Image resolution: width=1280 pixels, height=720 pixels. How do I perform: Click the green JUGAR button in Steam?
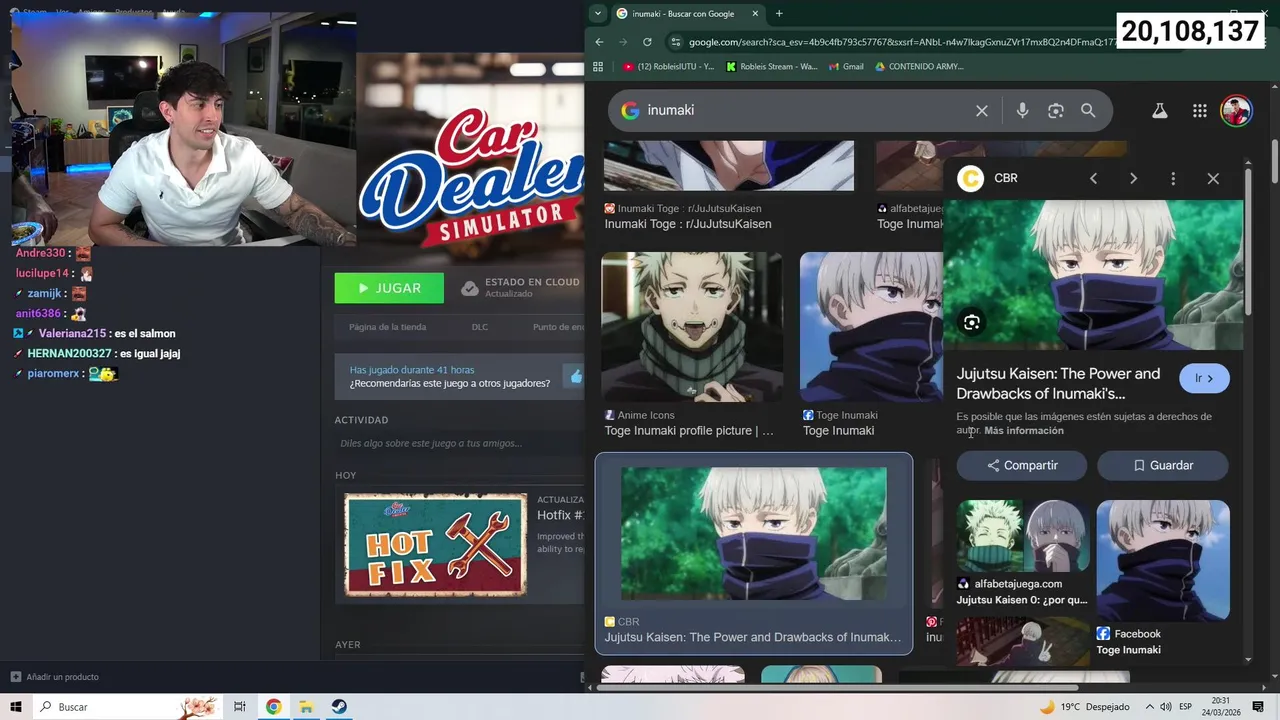pos(389,288)
